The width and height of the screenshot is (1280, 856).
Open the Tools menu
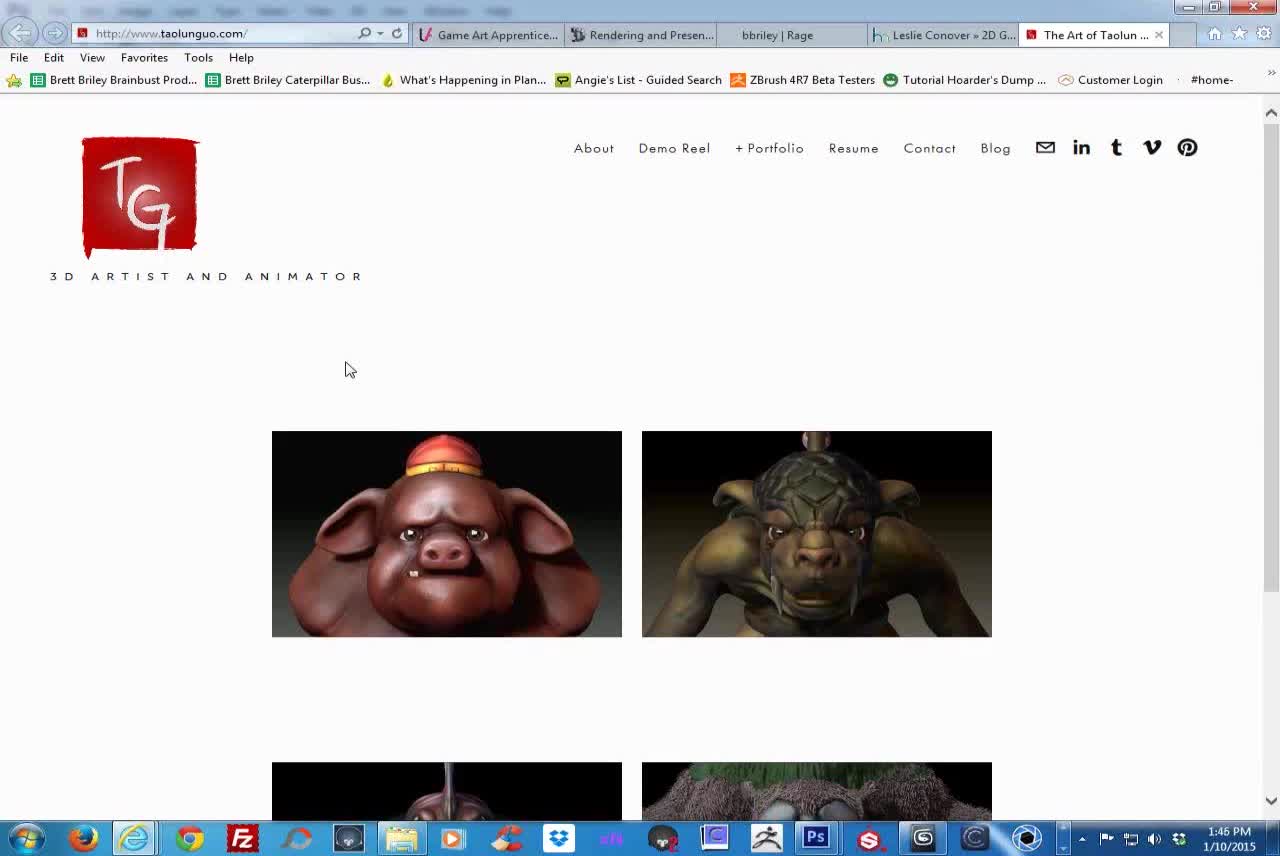(198, 58)
